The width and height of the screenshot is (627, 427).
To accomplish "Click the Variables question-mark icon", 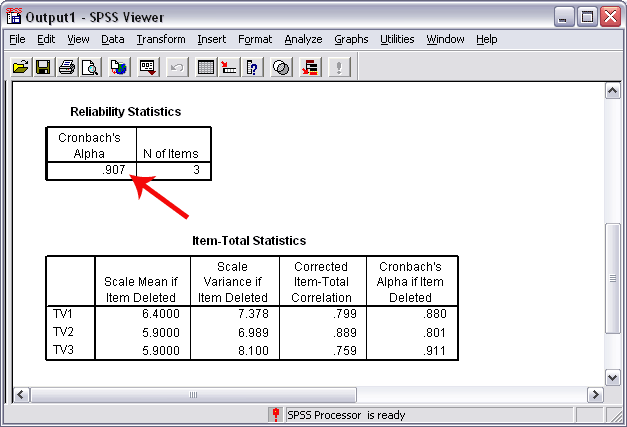I will tap(252, 67).
